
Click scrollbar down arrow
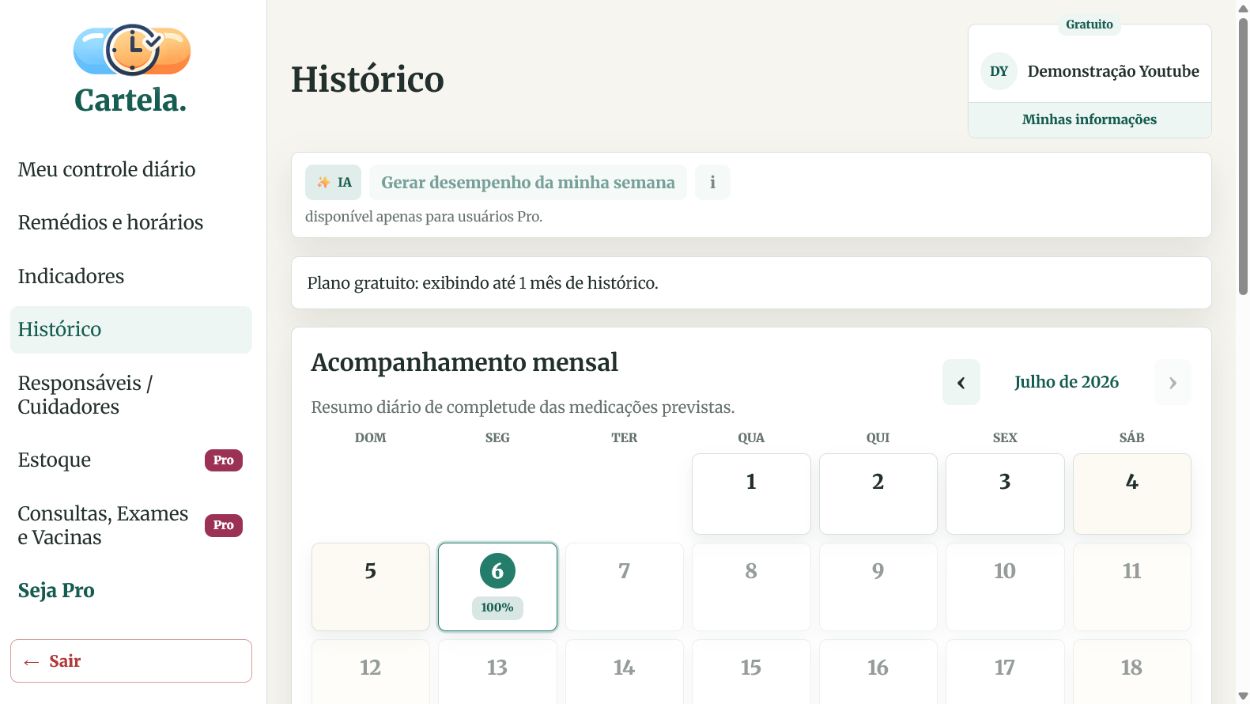pyautogui.click(x=1242, y=696)
